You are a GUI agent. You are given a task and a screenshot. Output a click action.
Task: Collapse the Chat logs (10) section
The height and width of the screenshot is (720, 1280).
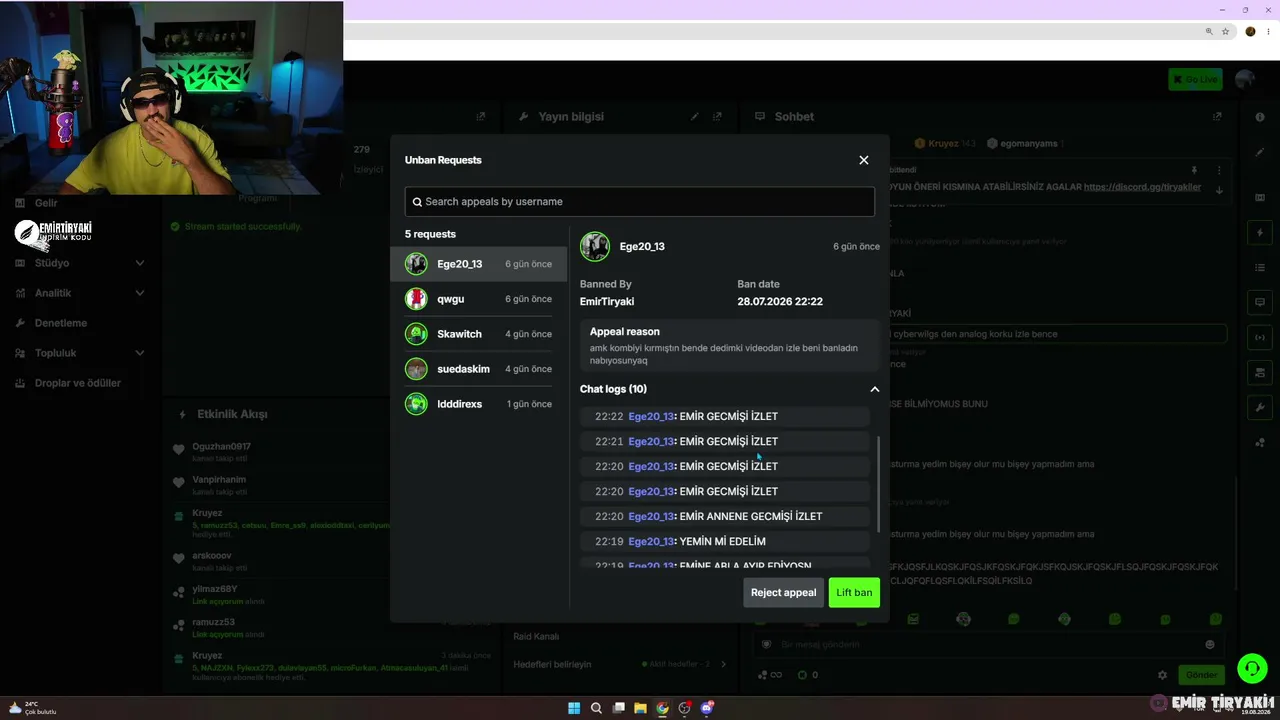(874, 389)
